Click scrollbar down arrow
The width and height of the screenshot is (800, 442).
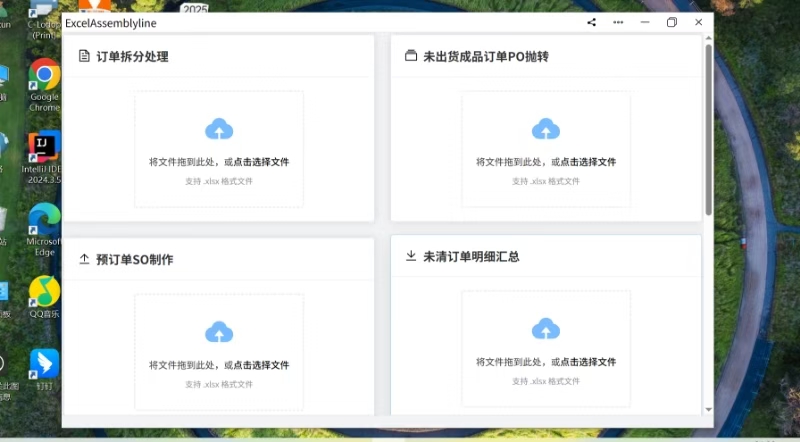tap(708, 409)
